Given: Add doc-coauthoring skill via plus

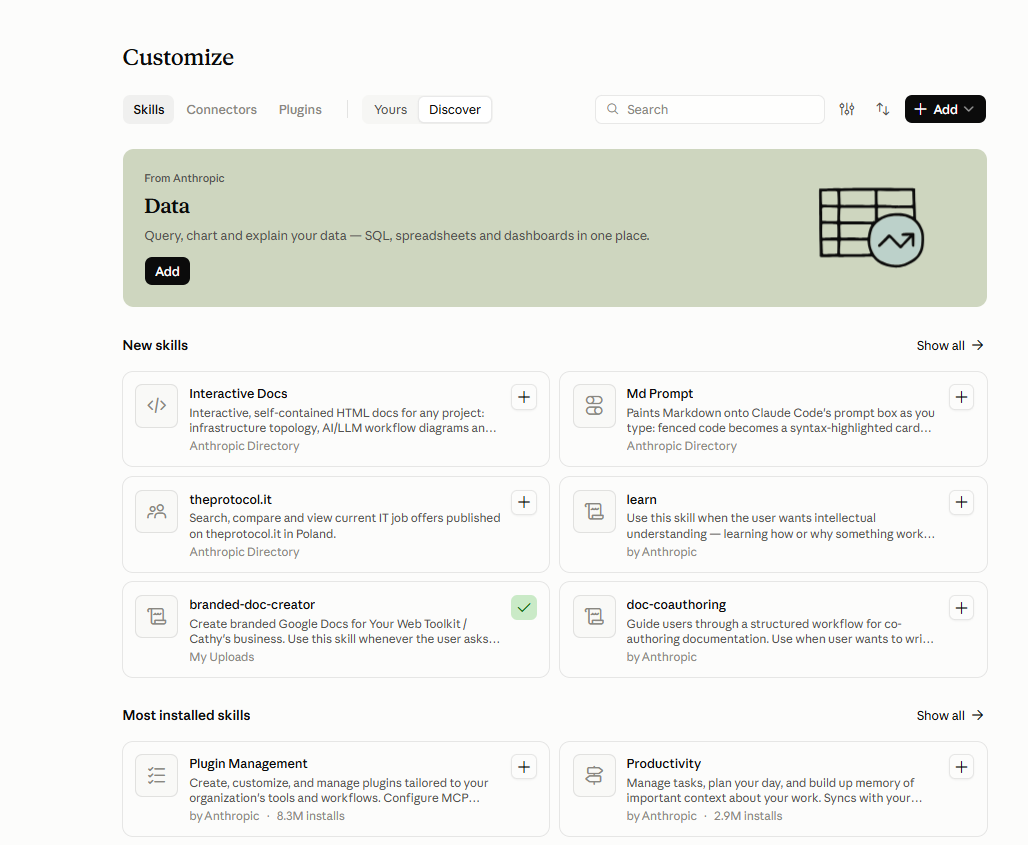Looking at the screenshot, I should pos(961,608).
